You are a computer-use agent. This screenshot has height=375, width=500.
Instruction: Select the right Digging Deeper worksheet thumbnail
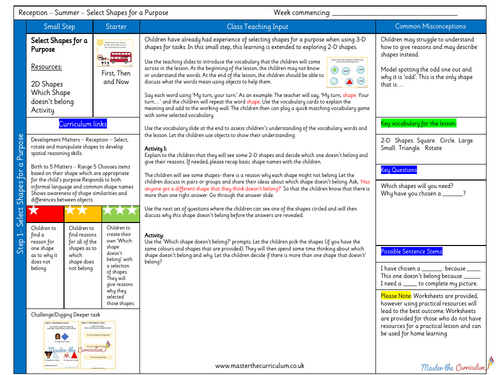coord(98,345)
